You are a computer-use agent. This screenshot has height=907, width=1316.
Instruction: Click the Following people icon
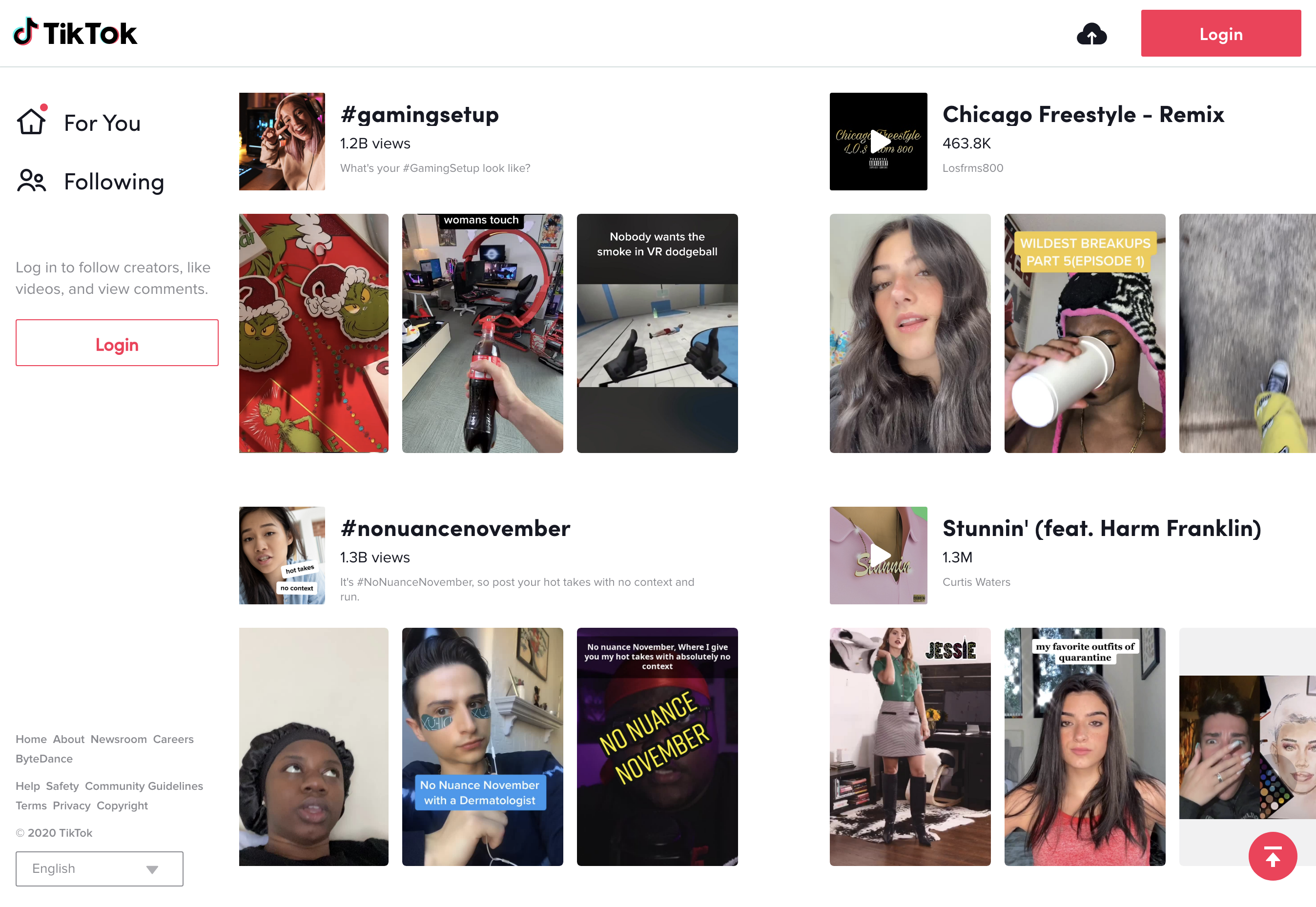32,181
